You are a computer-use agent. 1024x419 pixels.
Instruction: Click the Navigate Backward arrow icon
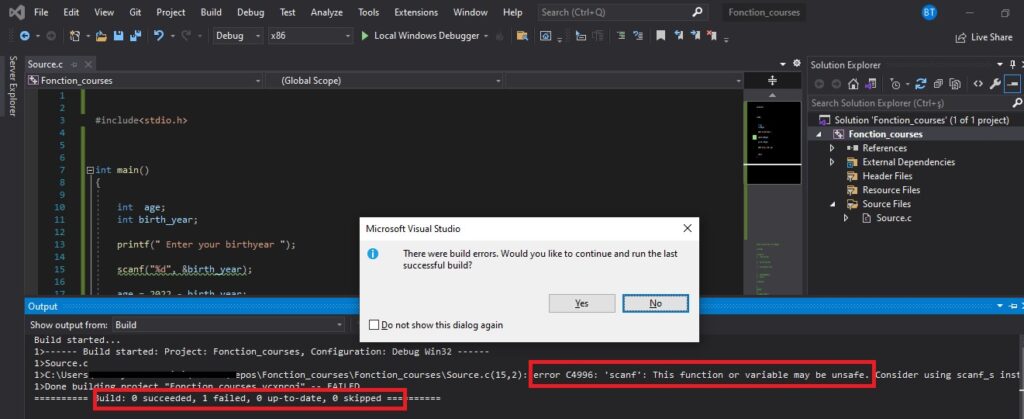(24, 36)
